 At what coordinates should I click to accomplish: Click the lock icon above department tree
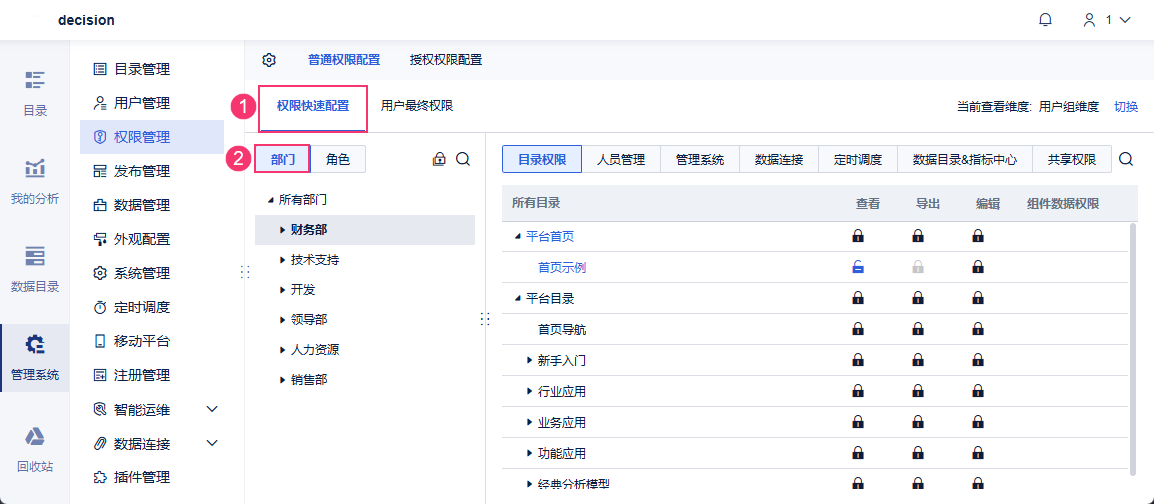coord(439,159)
